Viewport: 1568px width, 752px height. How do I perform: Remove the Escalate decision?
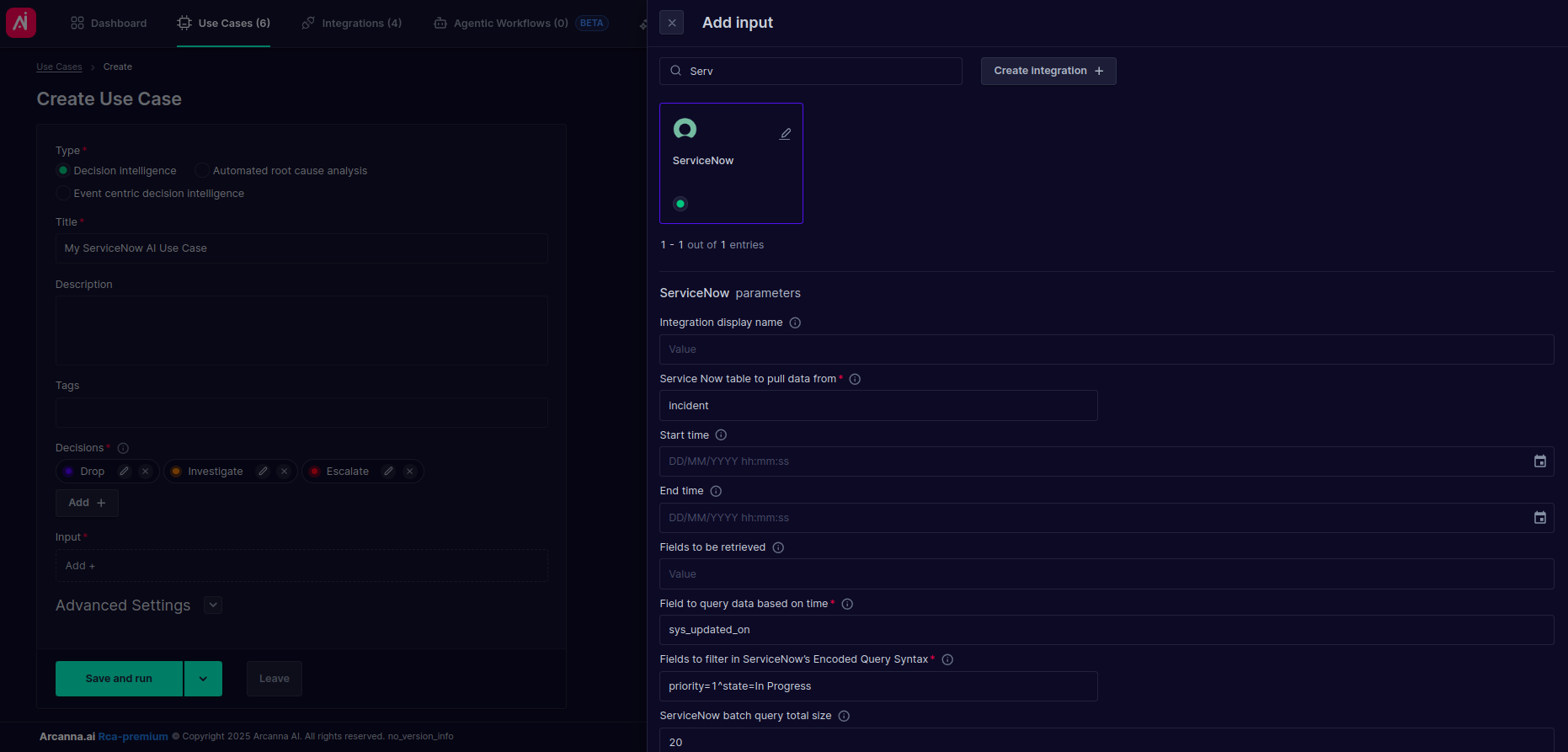click(x=409, y=472)
